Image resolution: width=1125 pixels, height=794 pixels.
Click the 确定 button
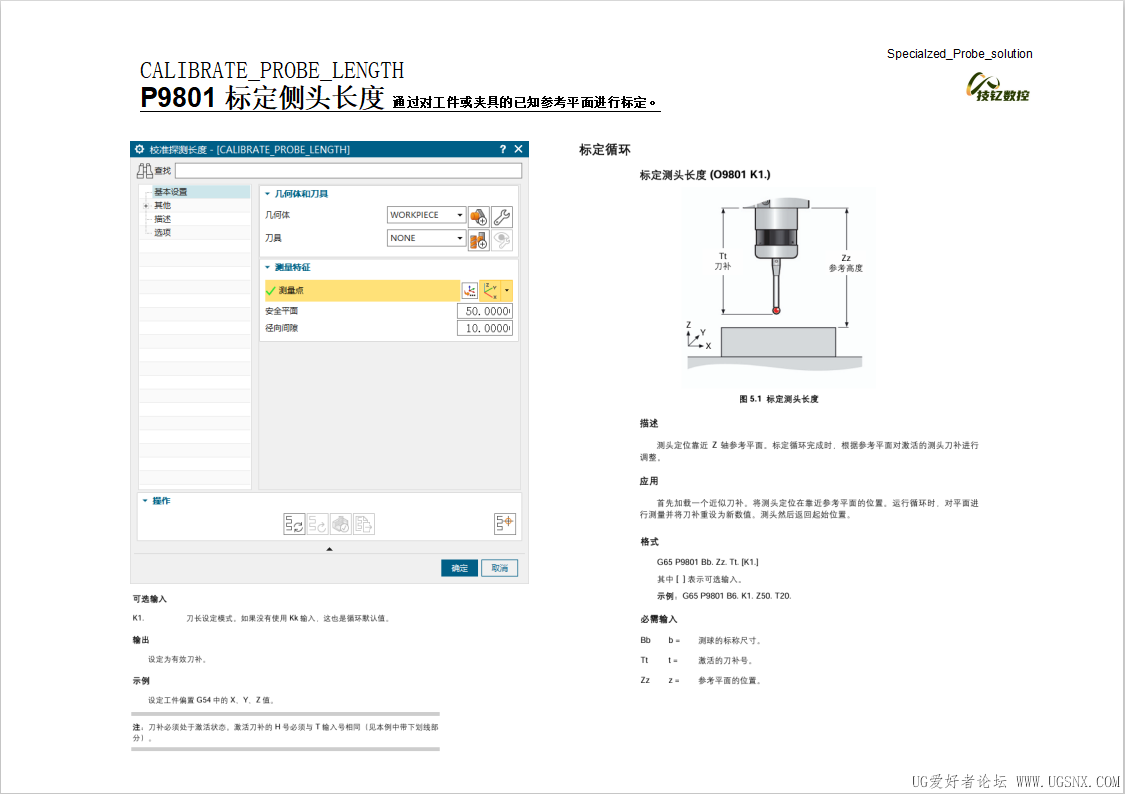tap(459, 568)
